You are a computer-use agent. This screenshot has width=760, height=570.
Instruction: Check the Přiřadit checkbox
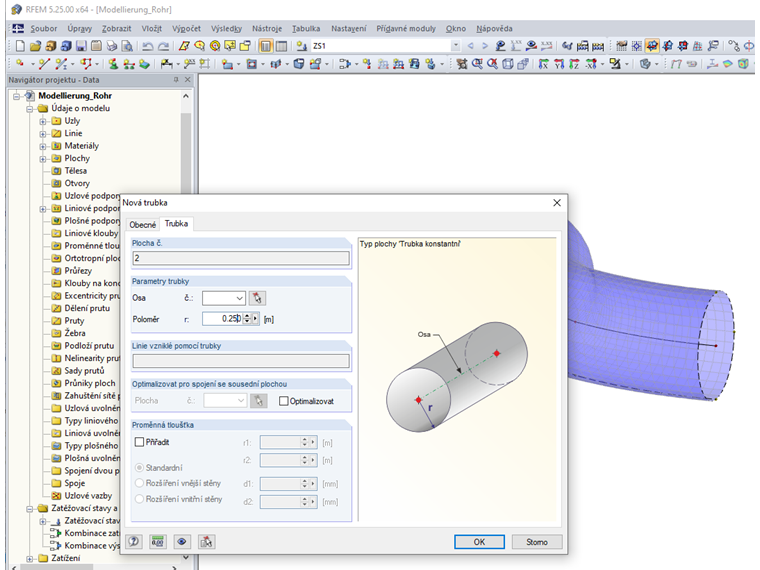click(x=140, y=442)
